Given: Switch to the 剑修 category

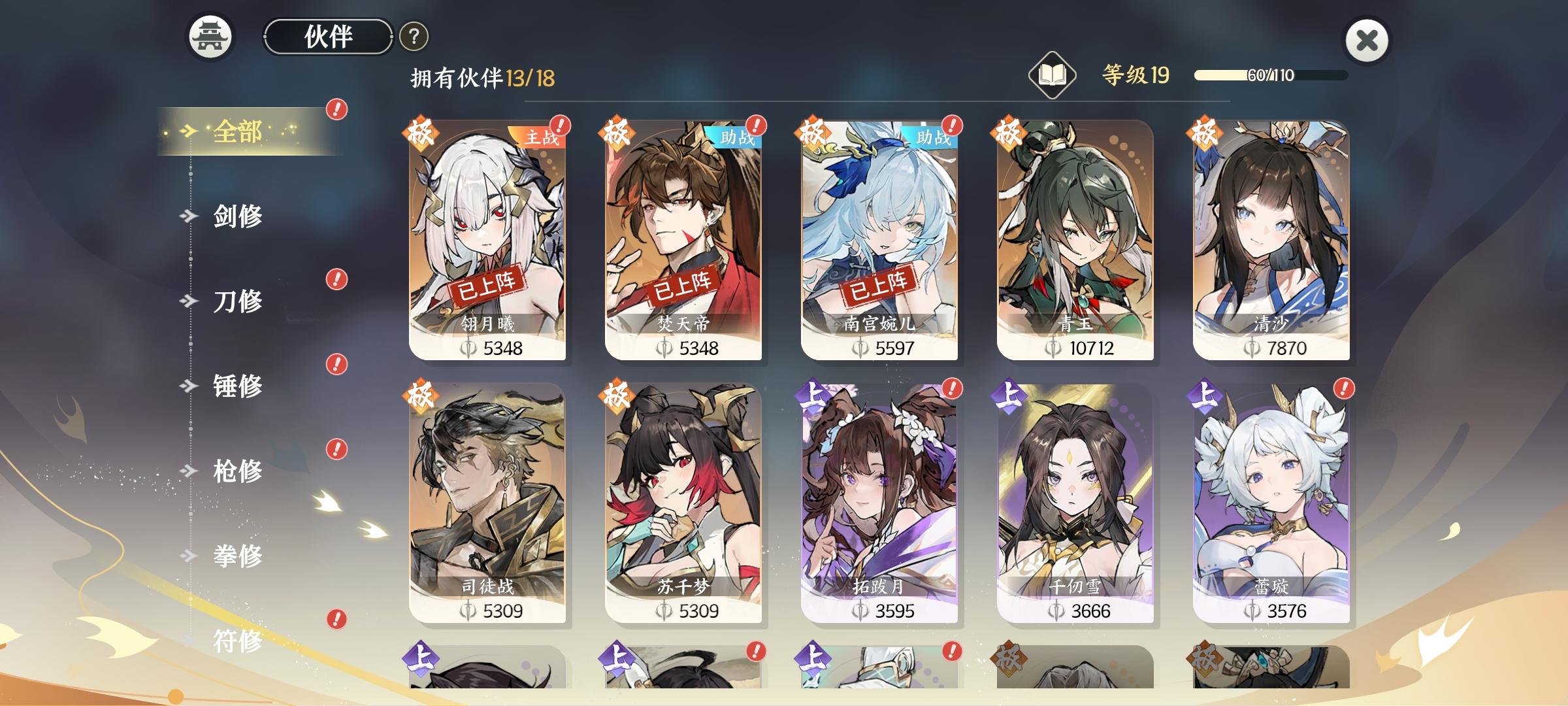Looking at the screenshot, I should pos(238,216).
